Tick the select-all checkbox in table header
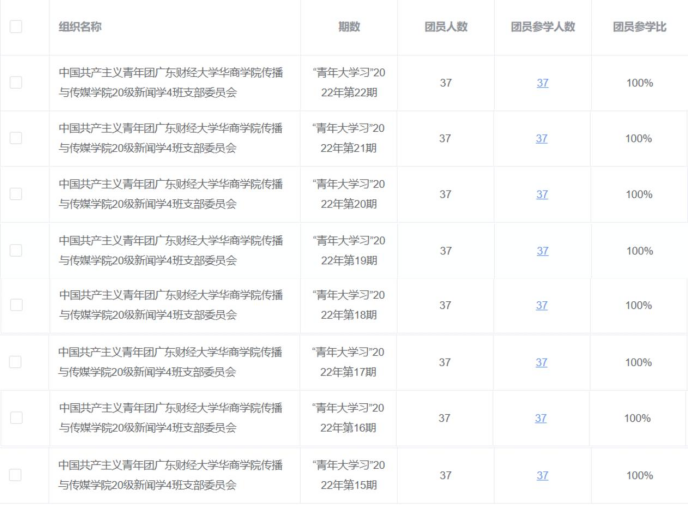The width and height of the screenshot is (689, 506). pyautogui.click(x=16, y=27)
